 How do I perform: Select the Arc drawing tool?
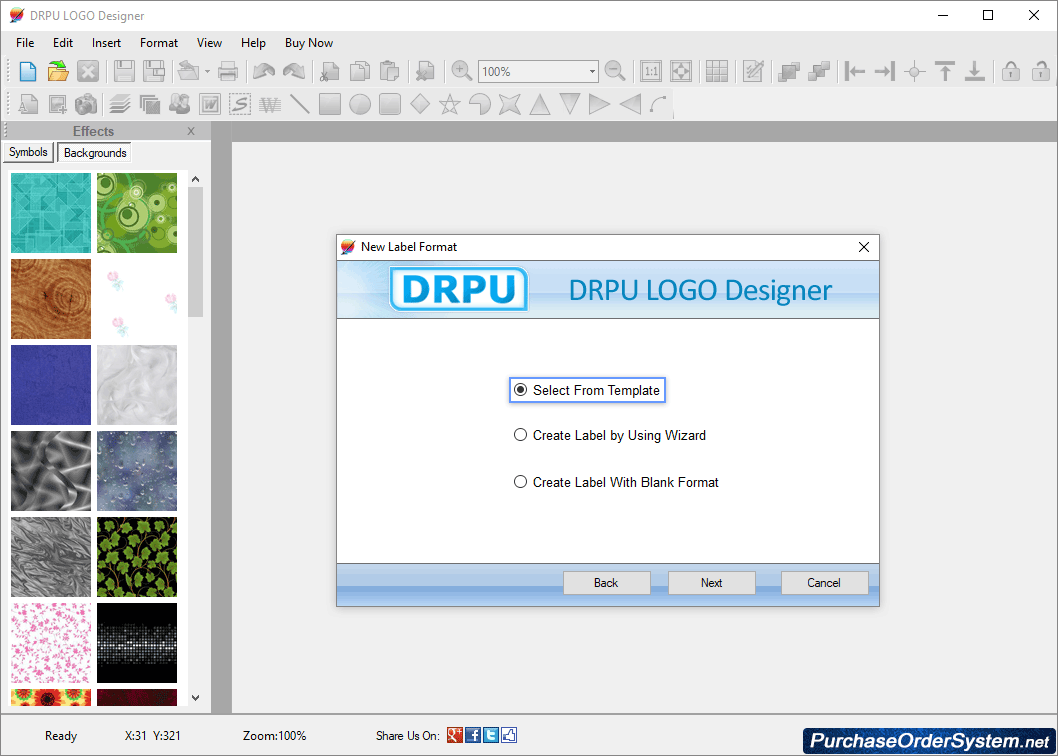click(x=659, y=104)
